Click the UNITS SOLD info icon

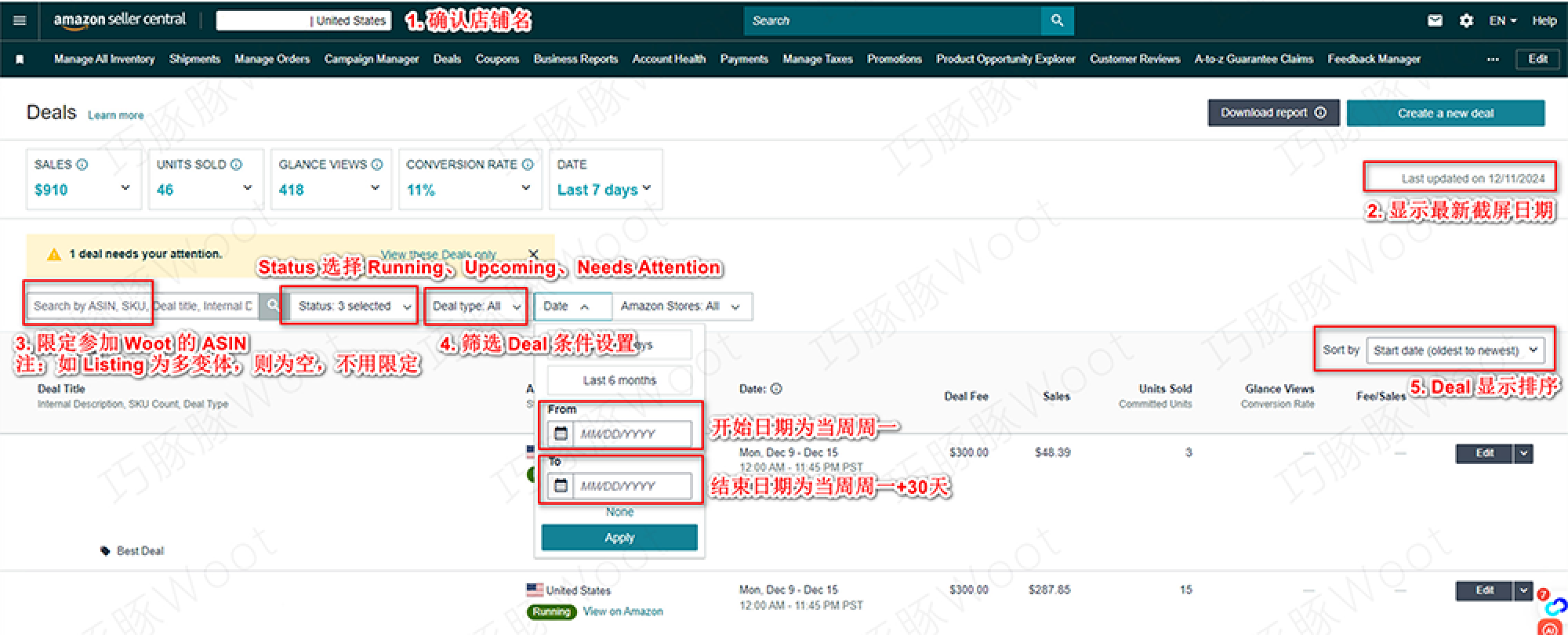coord(236,165)
